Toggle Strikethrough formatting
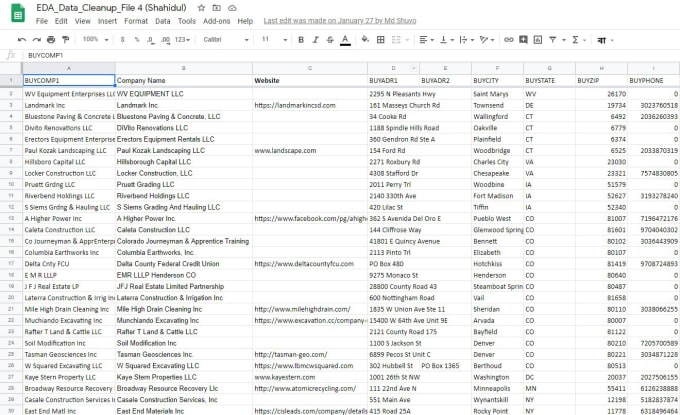Image resolution: width=680 pixels, height=415 pixels. [330, 39]
